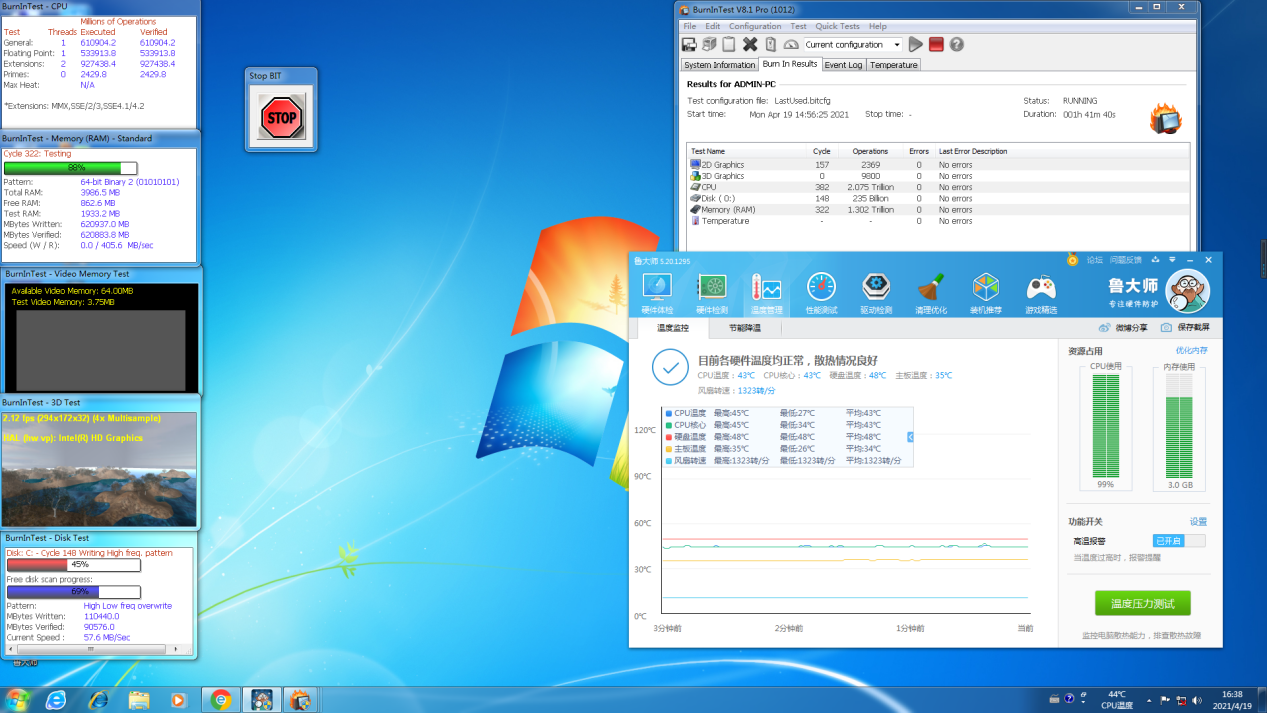Click the save results disk icon

689,45
